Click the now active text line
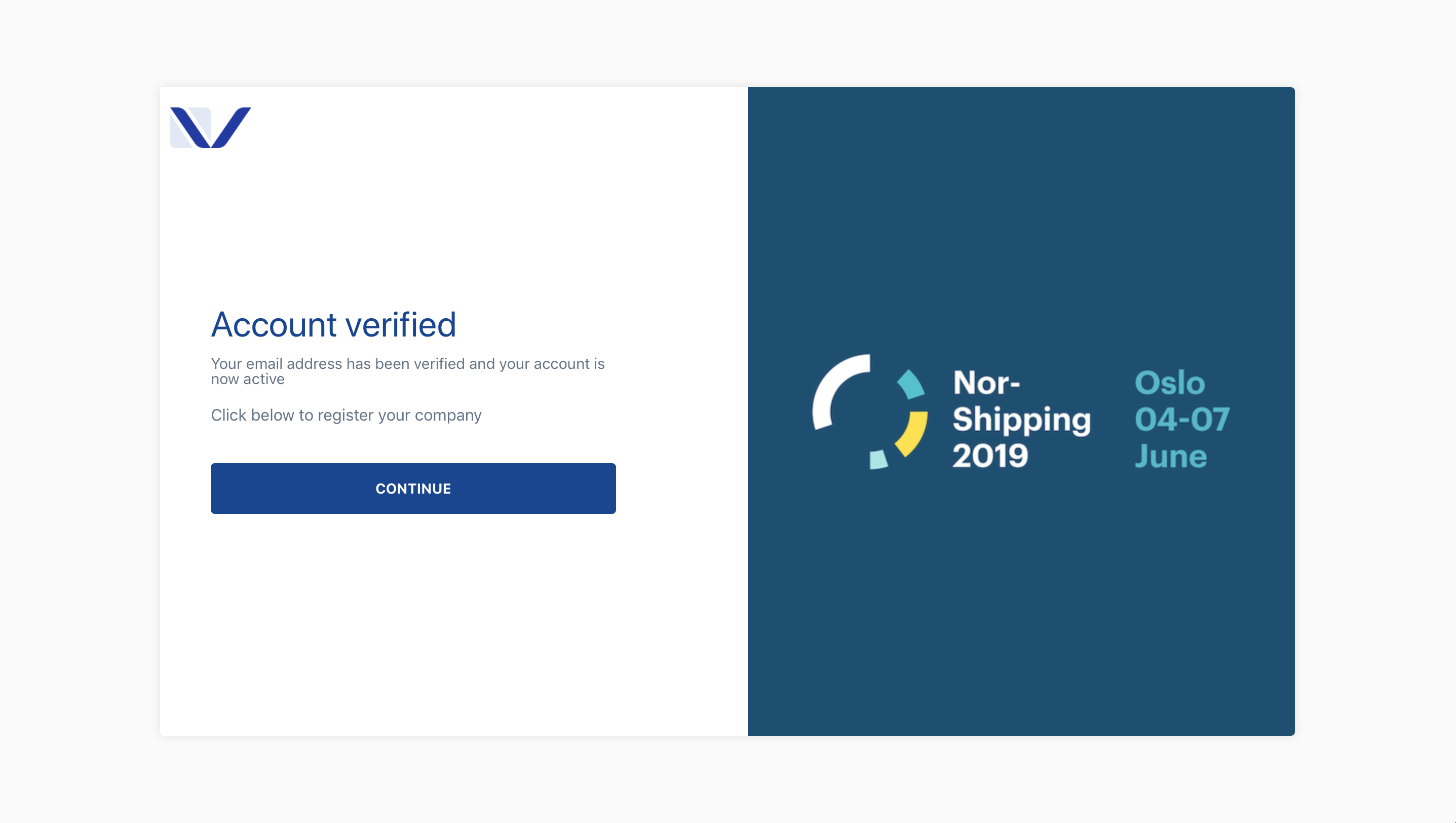The height and width of the screenshot is (823, 1456). point(248,379)
